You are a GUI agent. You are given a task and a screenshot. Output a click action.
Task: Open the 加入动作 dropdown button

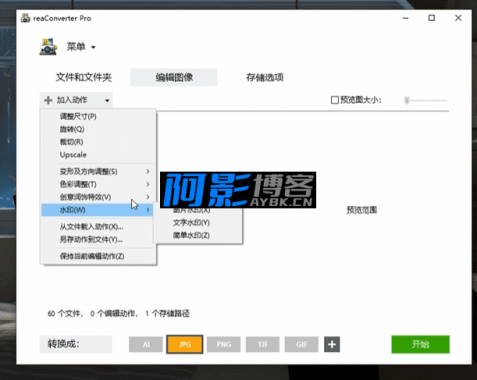point(76,100)
